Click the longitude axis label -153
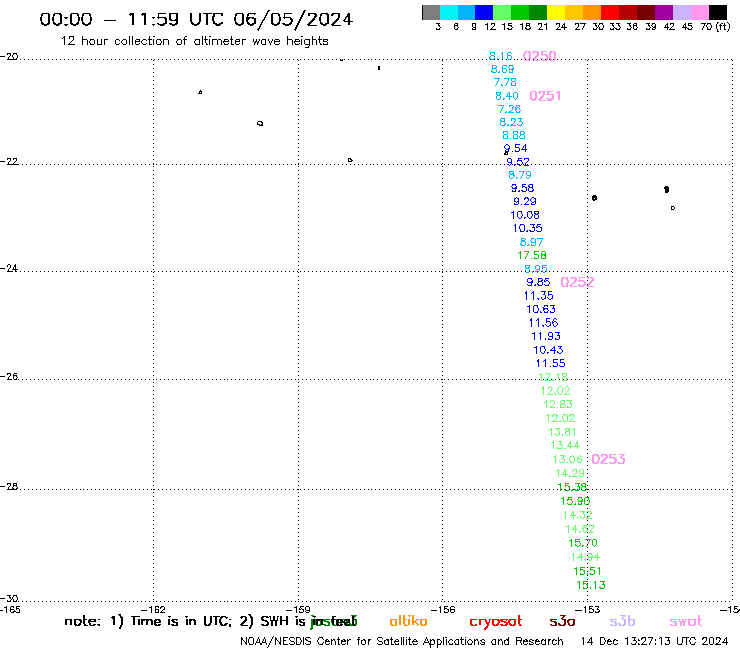This screenshot has width=740, height=650. [587, 609]
